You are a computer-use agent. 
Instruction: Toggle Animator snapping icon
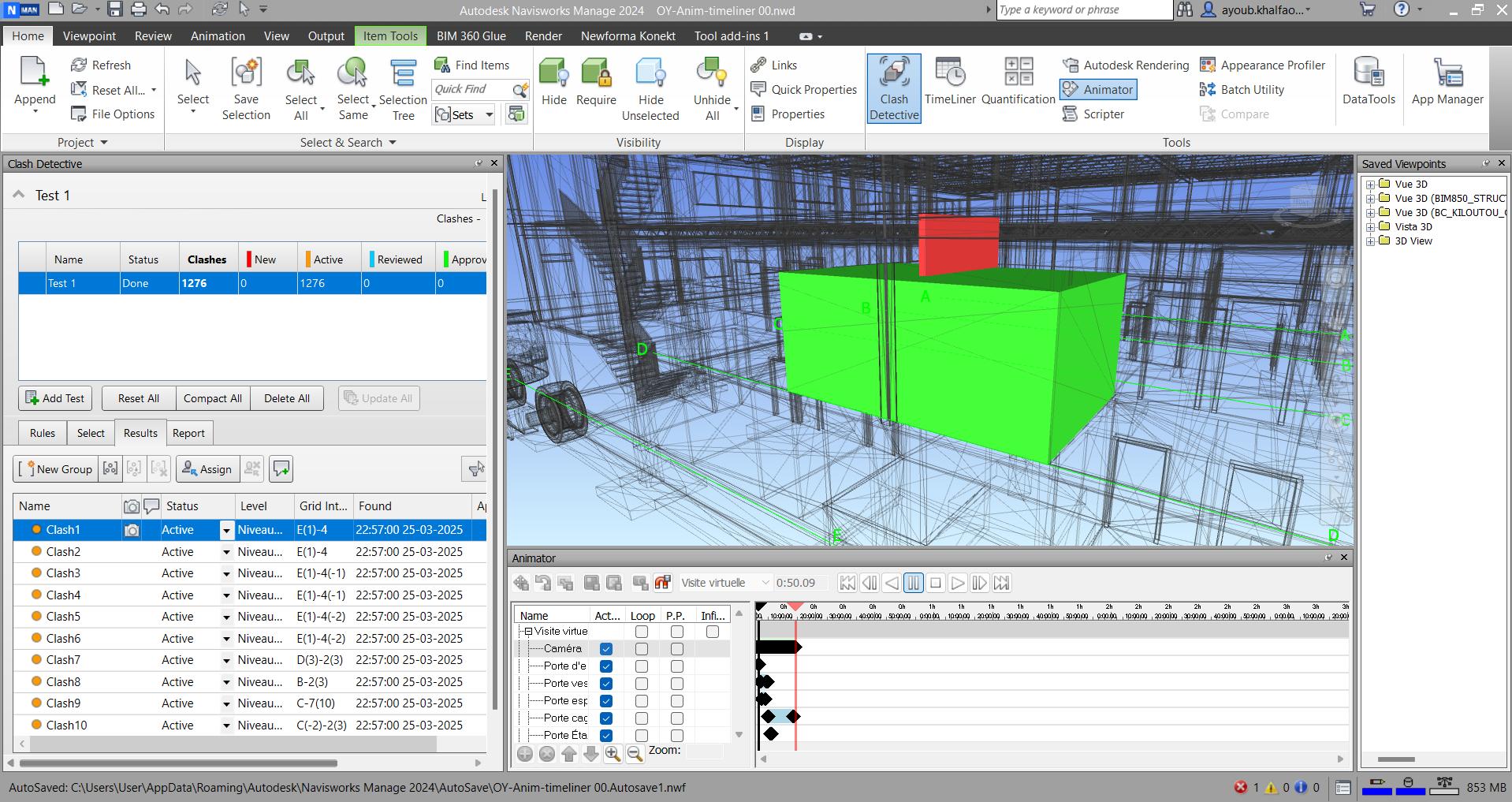coord(662,583)
